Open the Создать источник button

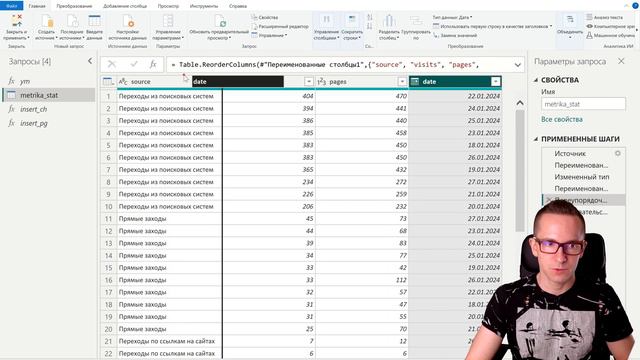point(45,27)
